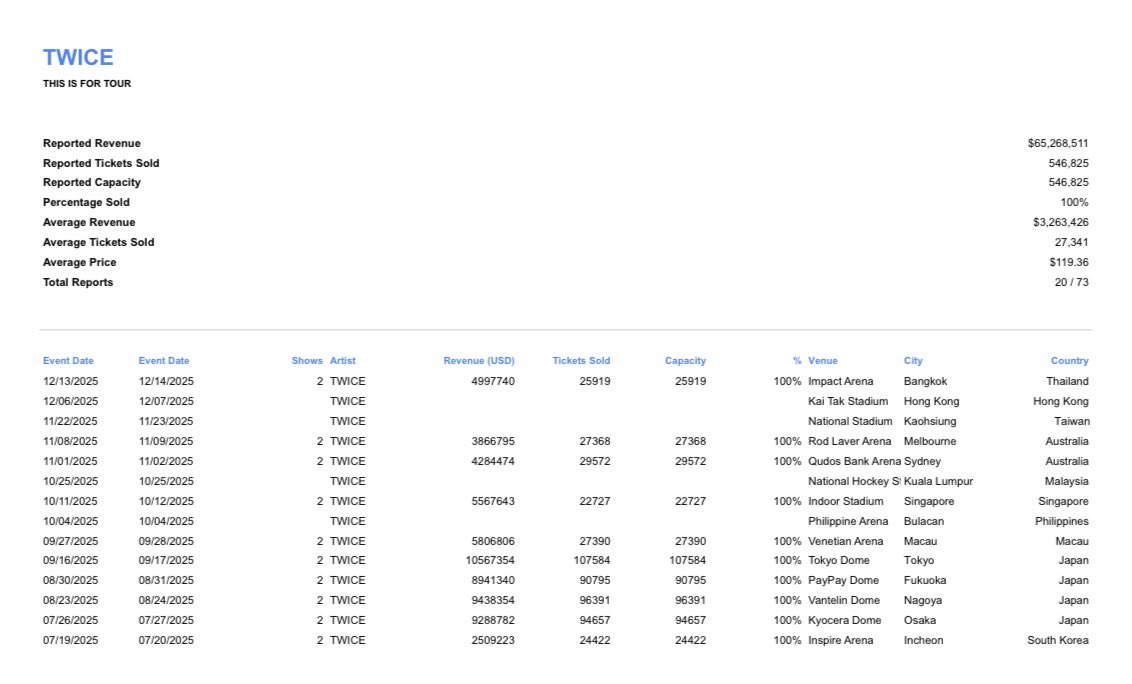Click the Percentage Sold label
The height and width of the screenshot is (684, 1132).
tap(86, 202)
